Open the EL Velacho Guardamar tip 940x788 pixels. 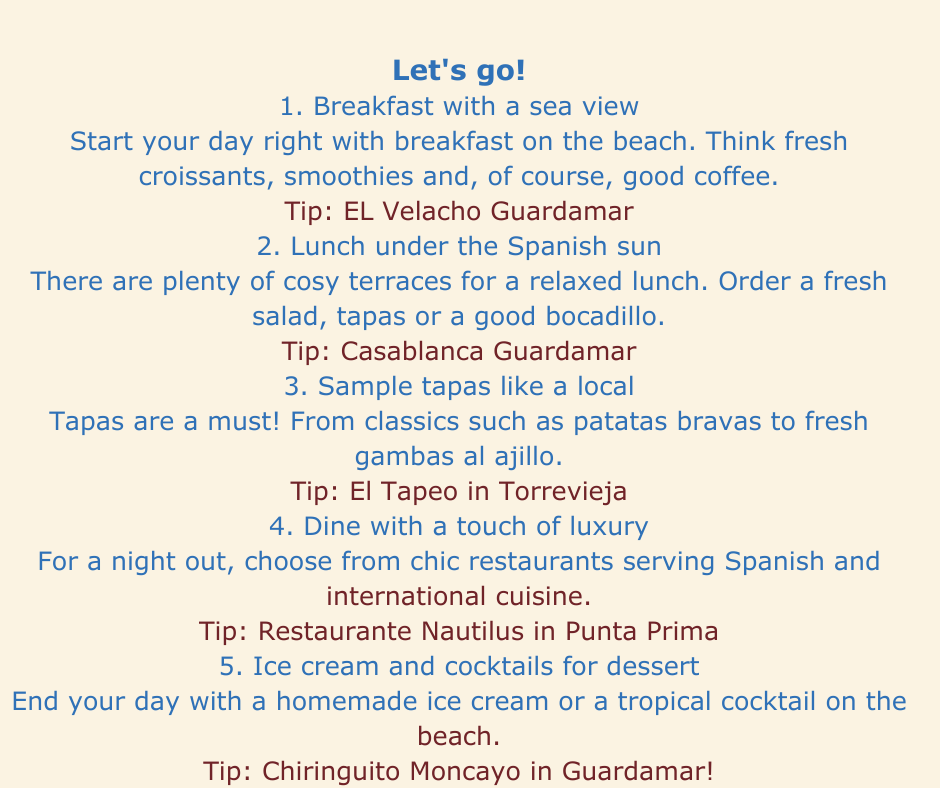pos(459,211)
